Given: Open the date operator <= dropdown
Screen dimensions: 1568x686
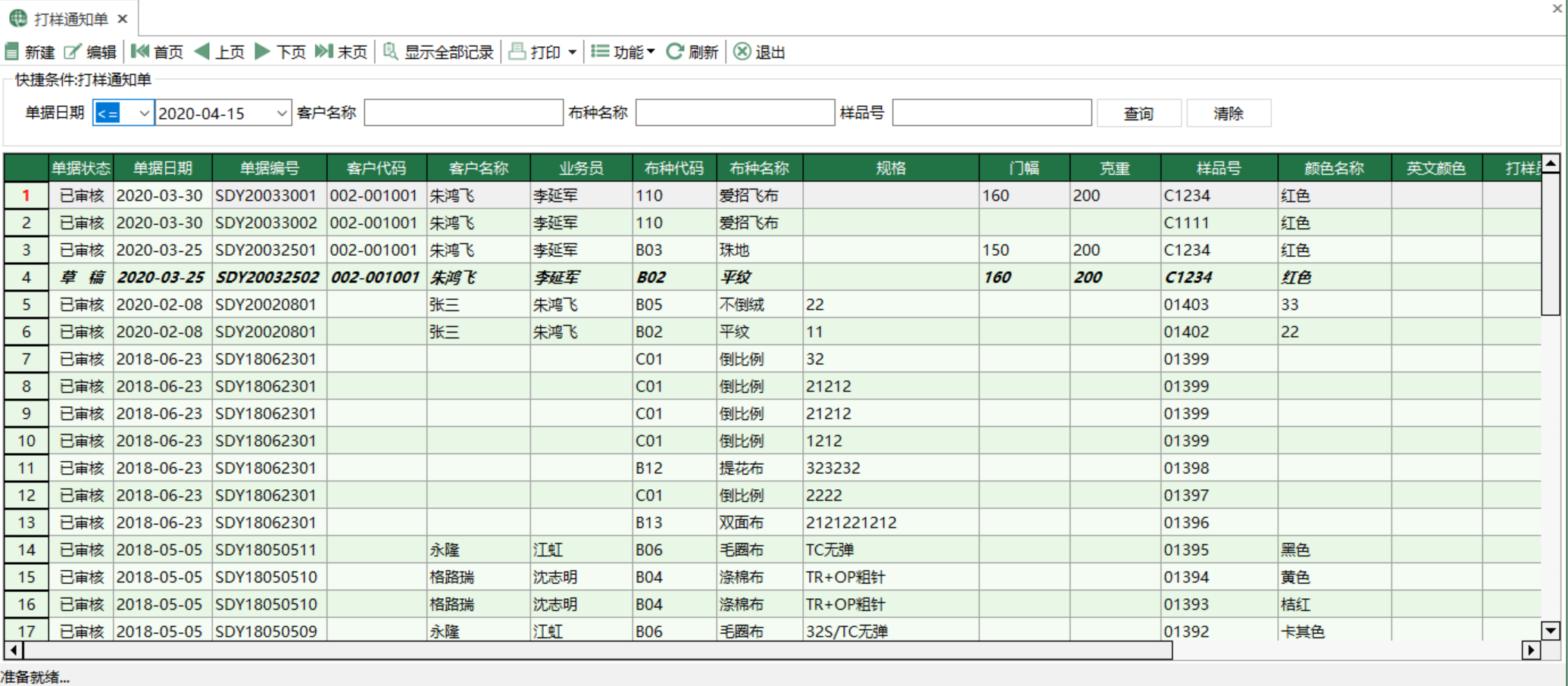Looking at the screenshot, I should click(x=143, y=114).
